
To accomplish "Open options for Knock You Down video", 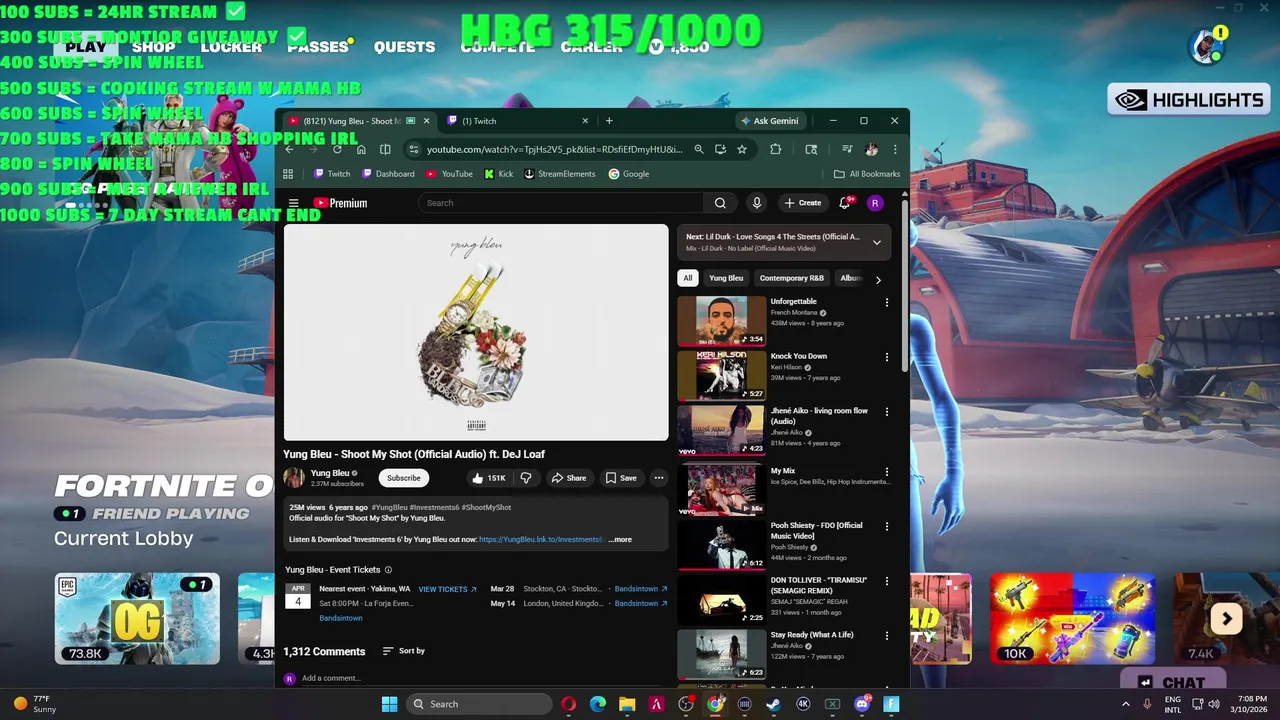I will point(886,357).
